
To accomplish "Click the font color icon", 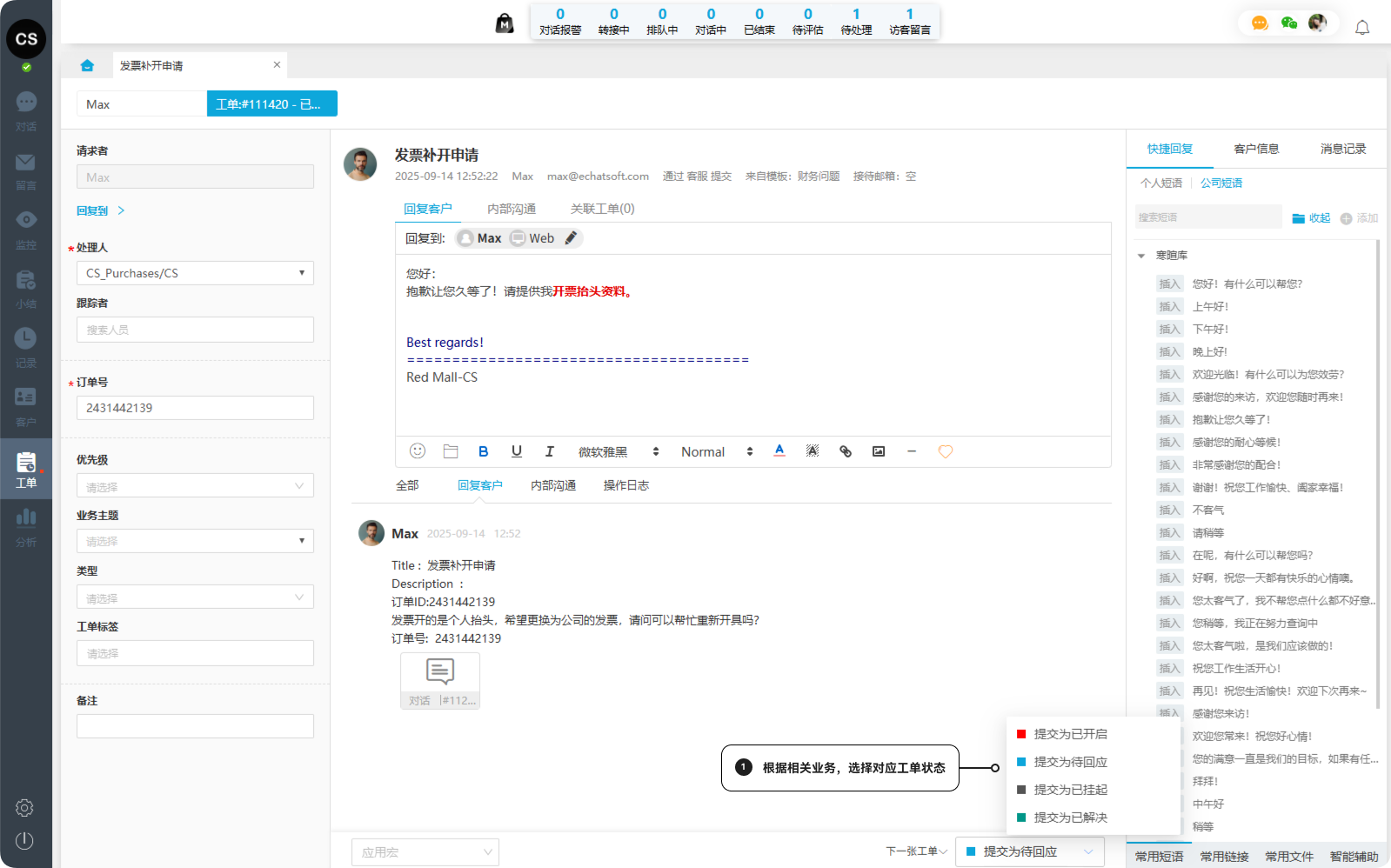I will point(779,451).
